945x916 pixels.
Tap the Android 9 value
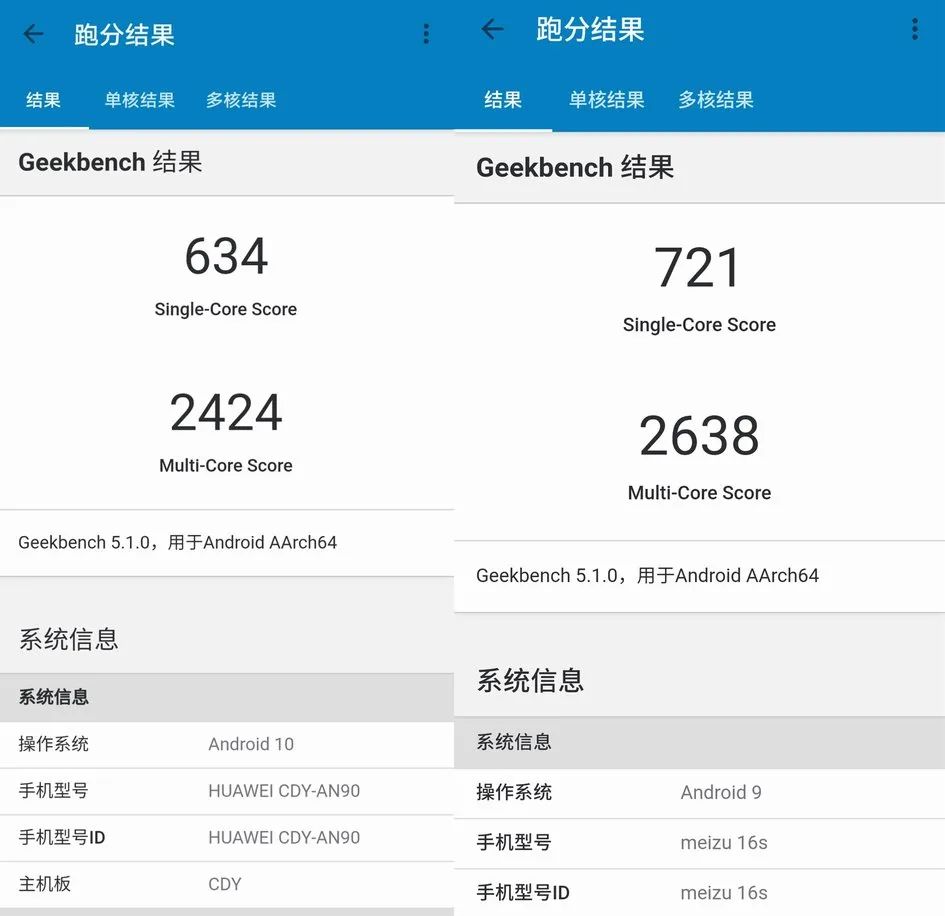click(721, 792)
